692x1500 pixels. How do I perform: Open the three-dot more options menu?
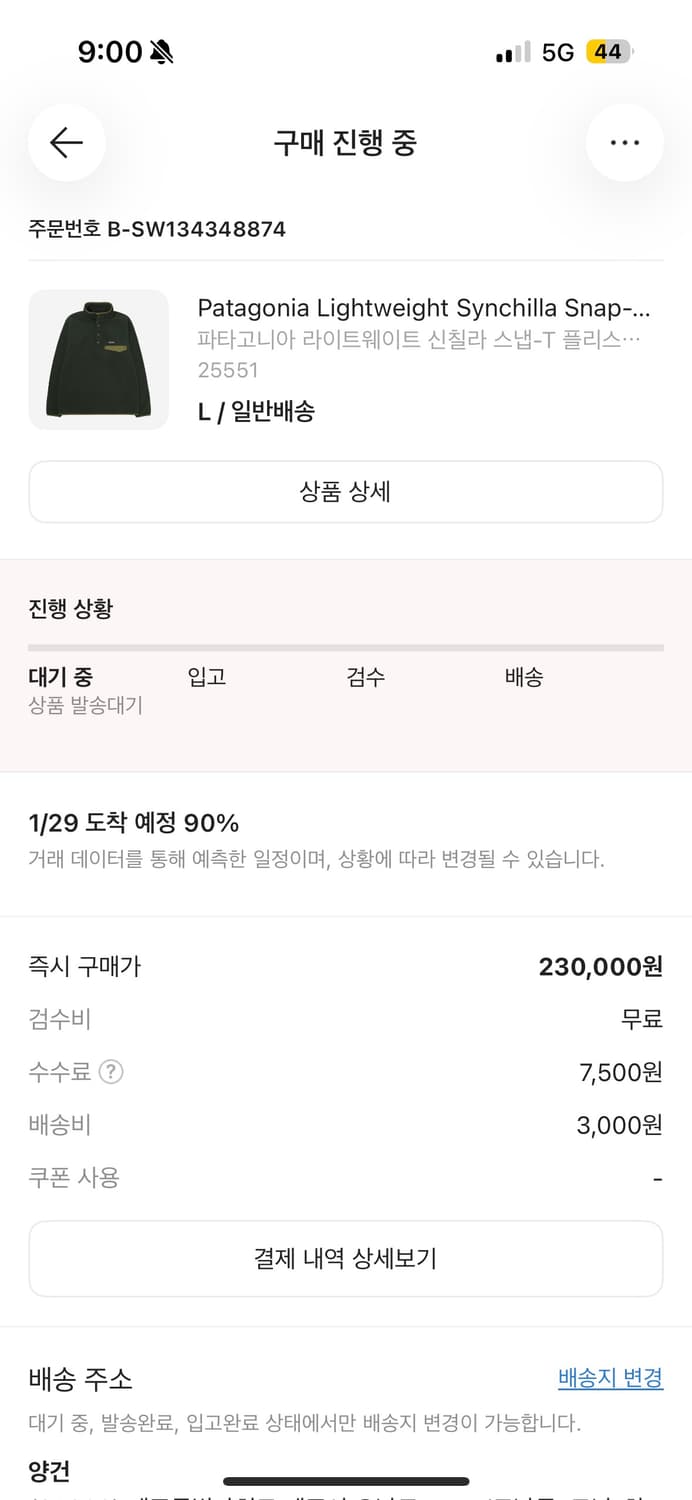(625, 143)
